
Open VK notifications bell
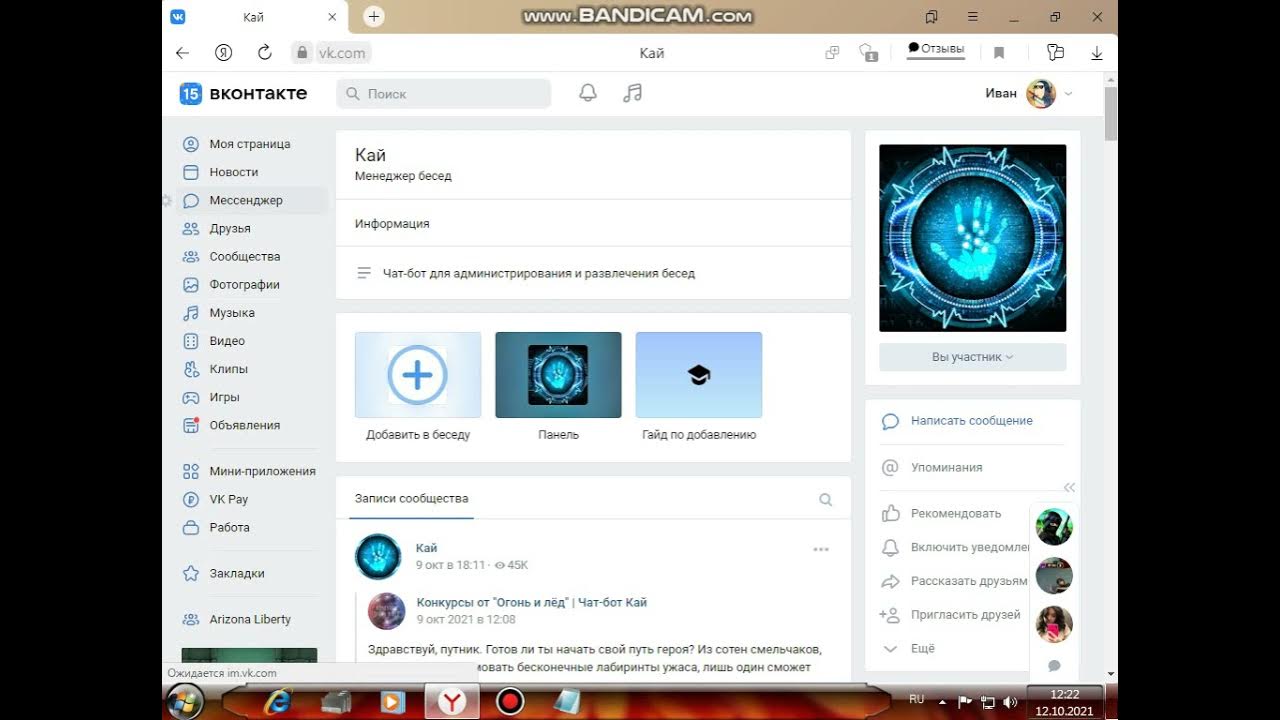point(588,93)
